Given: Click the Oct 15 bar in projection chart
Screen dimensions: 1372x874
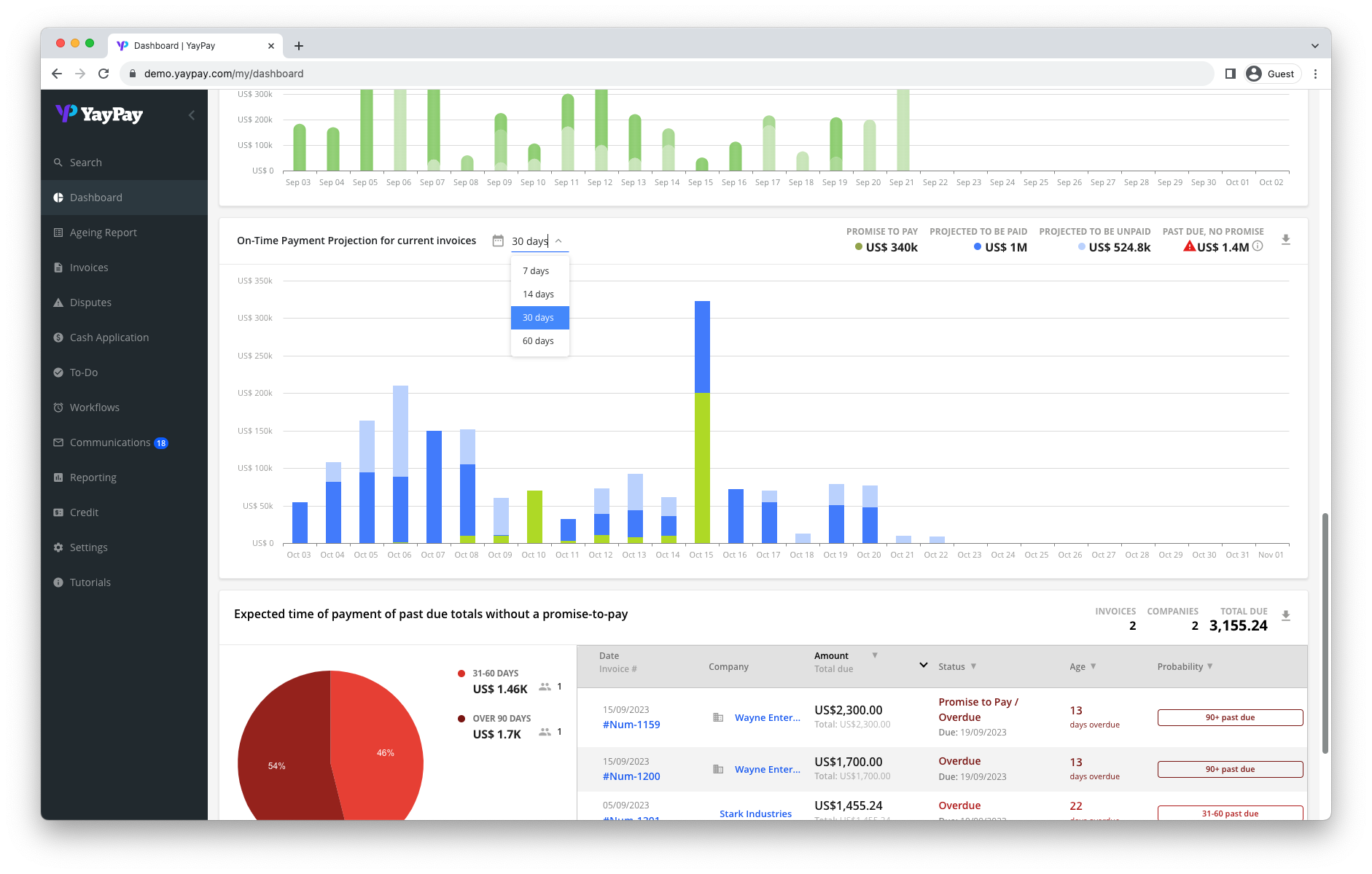Looking at the screenshot, I should point(702,423).
